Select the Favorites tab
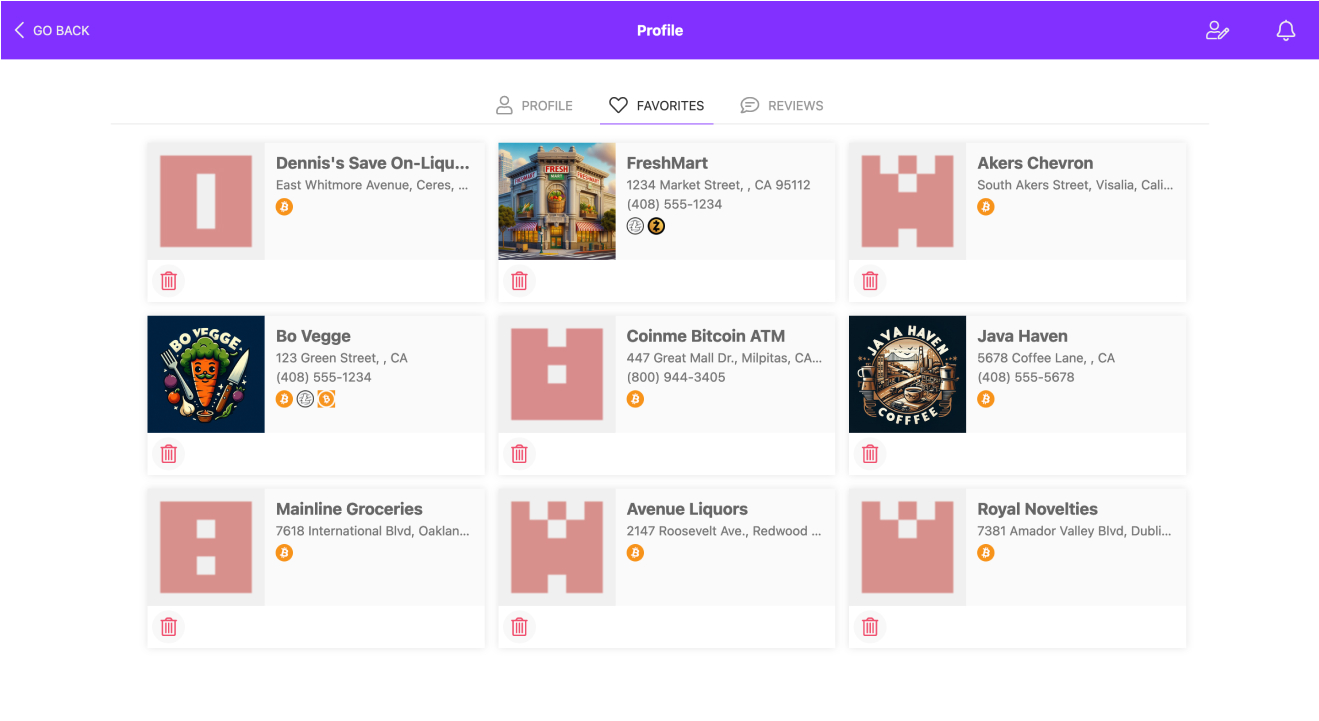The image size is (1319, 721). (657, 105)
